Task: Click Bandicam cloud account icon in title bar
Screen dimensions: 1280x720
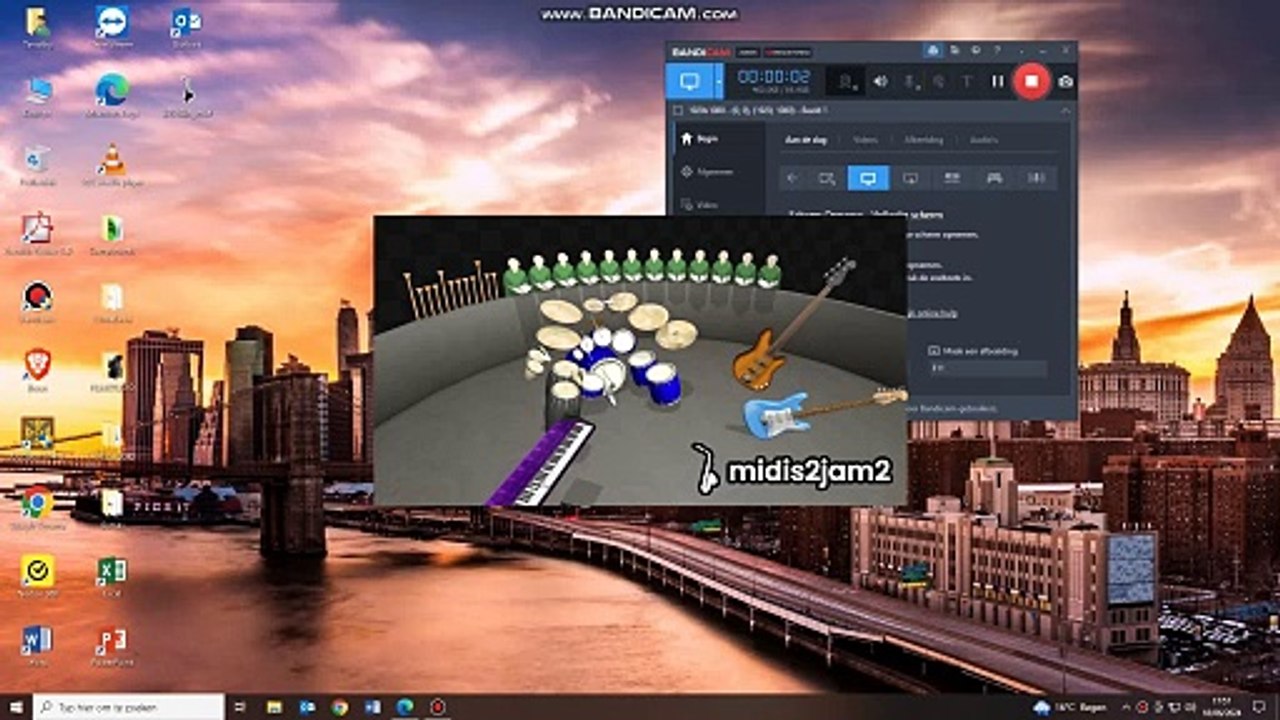Action: point(933,50)
